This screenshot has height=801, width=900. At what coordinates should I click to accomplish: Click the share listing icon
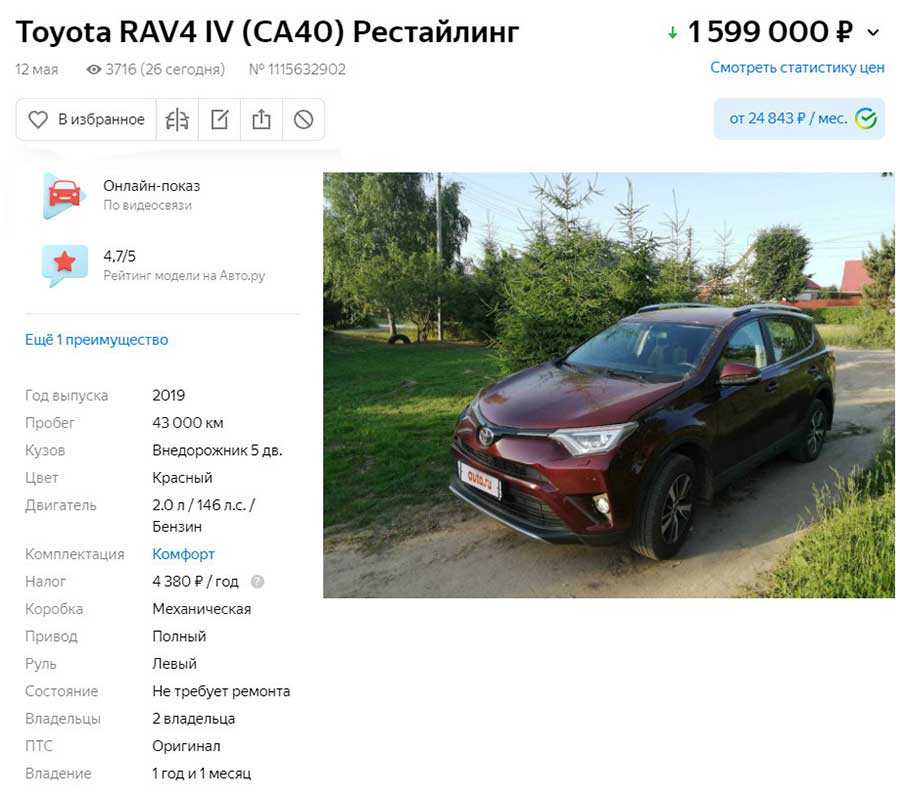[x=261, y=119]
